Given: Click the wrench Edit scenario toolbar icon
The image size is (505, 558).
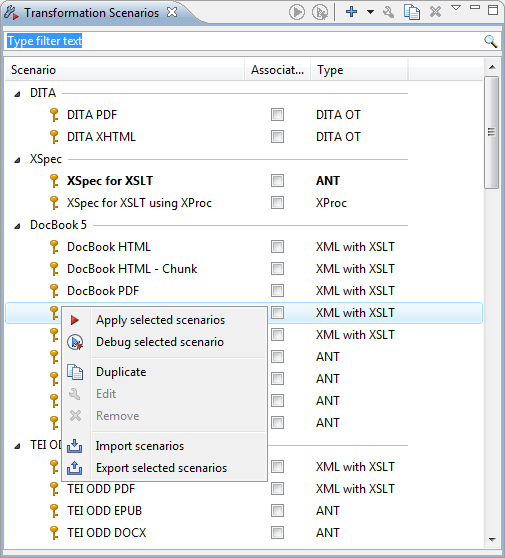Looking at the screenshot, I should 388,12.
